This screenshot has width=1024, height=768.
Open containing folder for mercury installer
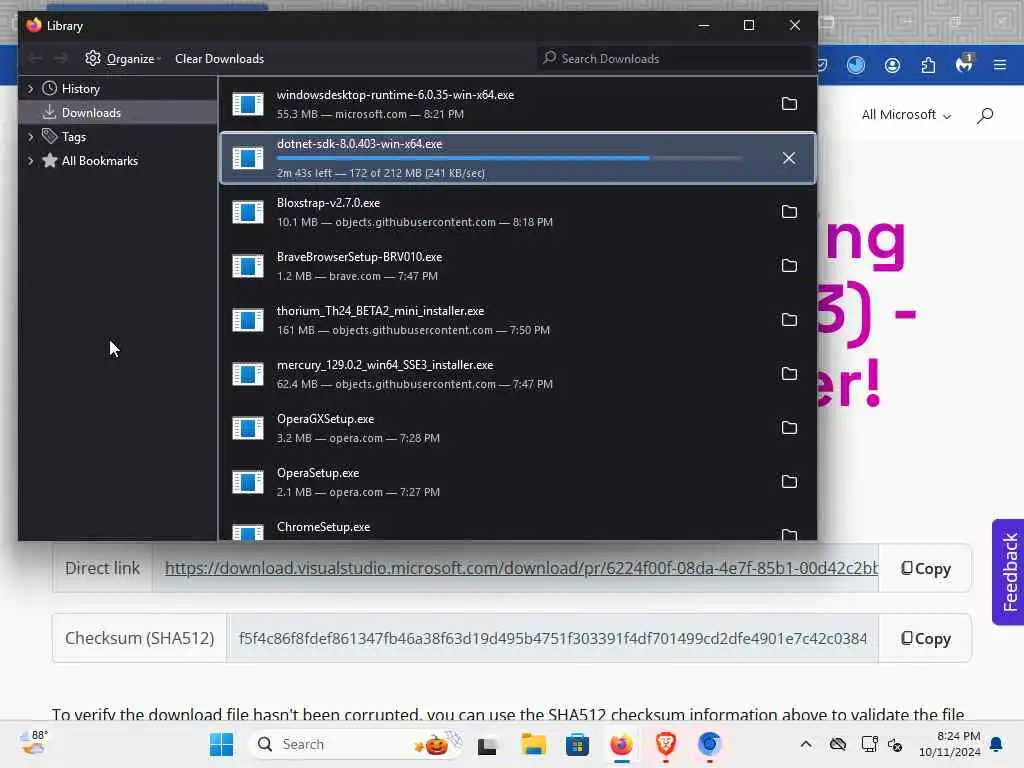789,374
